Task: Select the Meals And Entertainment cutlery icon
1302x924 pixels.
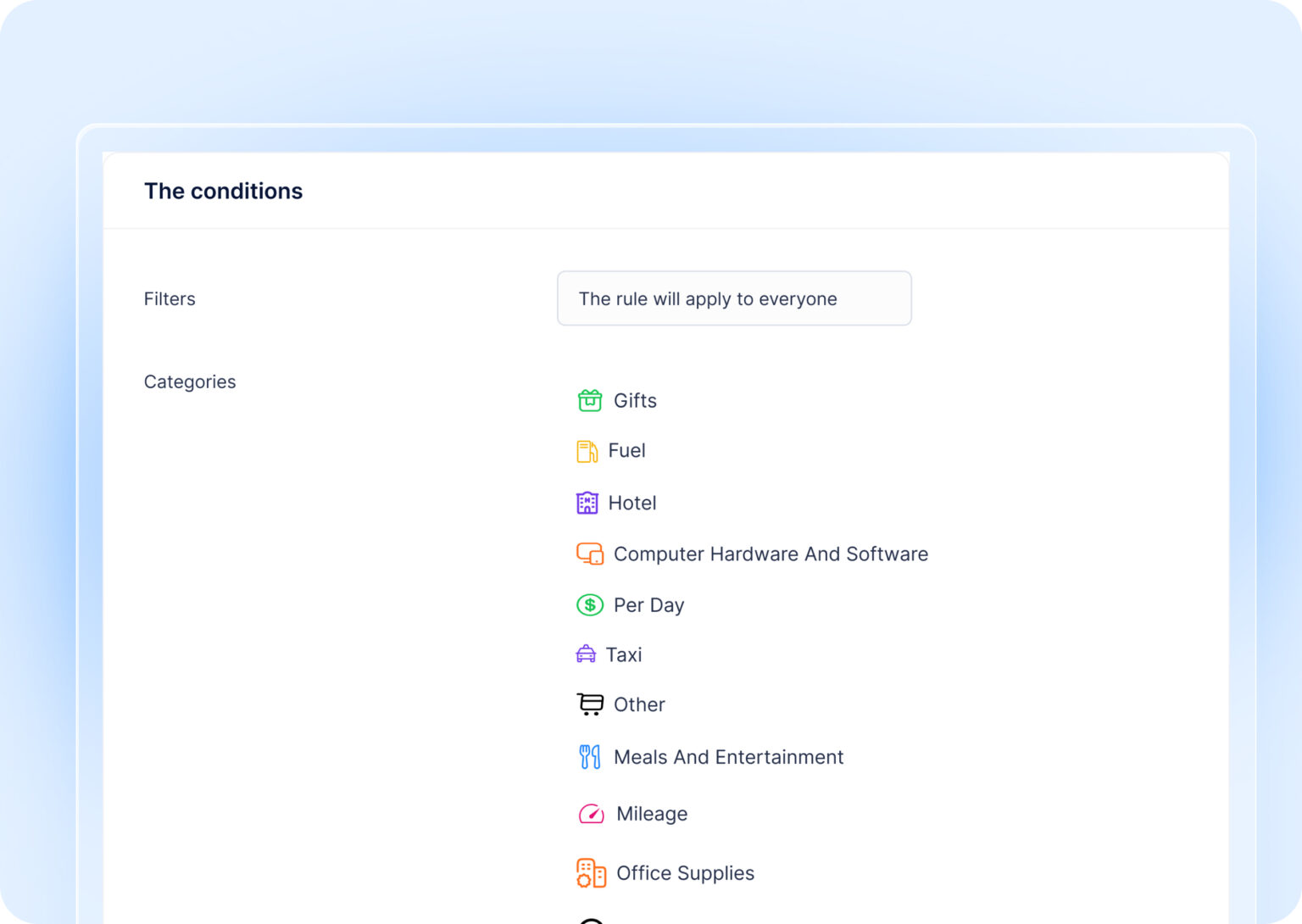Action: 589,757
